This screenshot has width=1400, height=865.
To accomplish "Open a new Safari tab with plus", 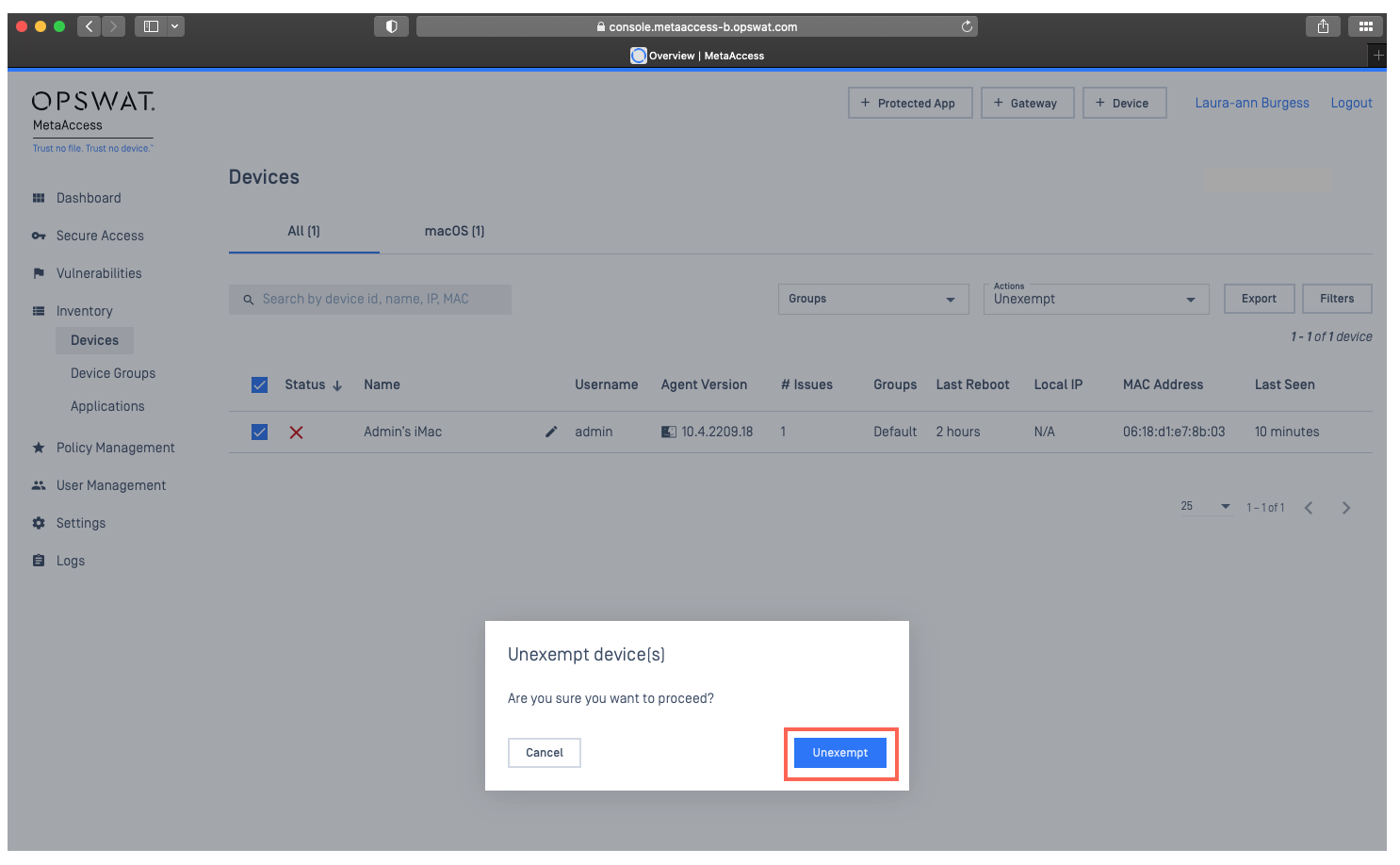I will click(1377, 56).
